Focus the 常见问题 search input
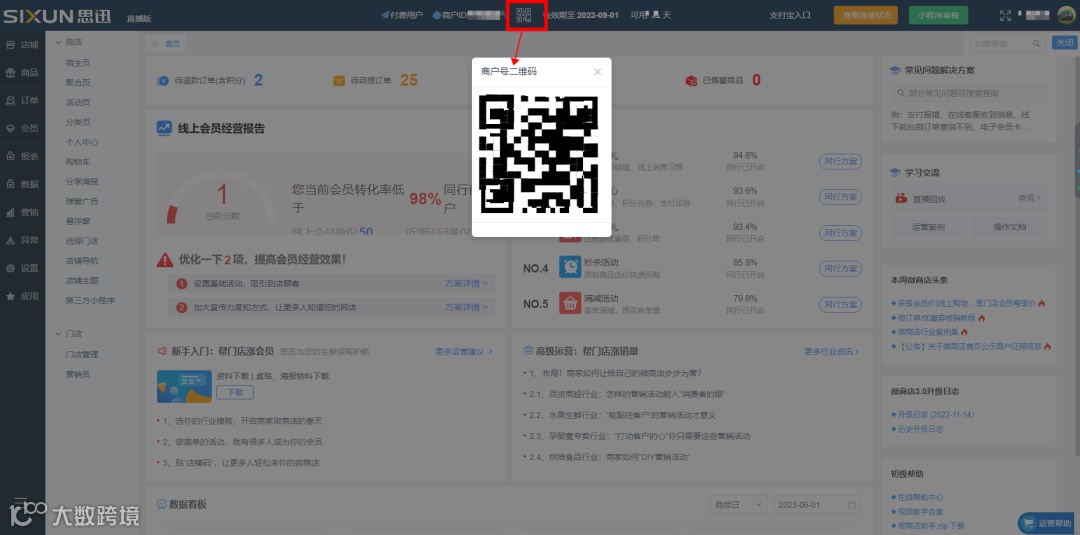The height and width of the screenshot is (535, 1080). (x=969, y=93)
